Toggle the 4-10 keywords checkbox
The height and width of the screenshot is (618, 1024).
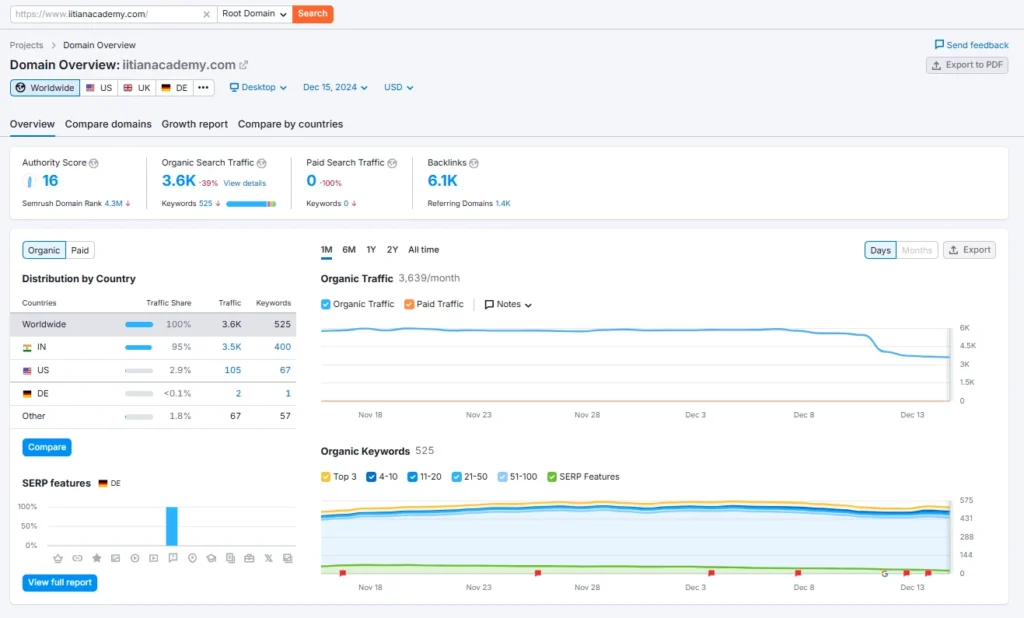pyautogui.click(x=371, y=477)
